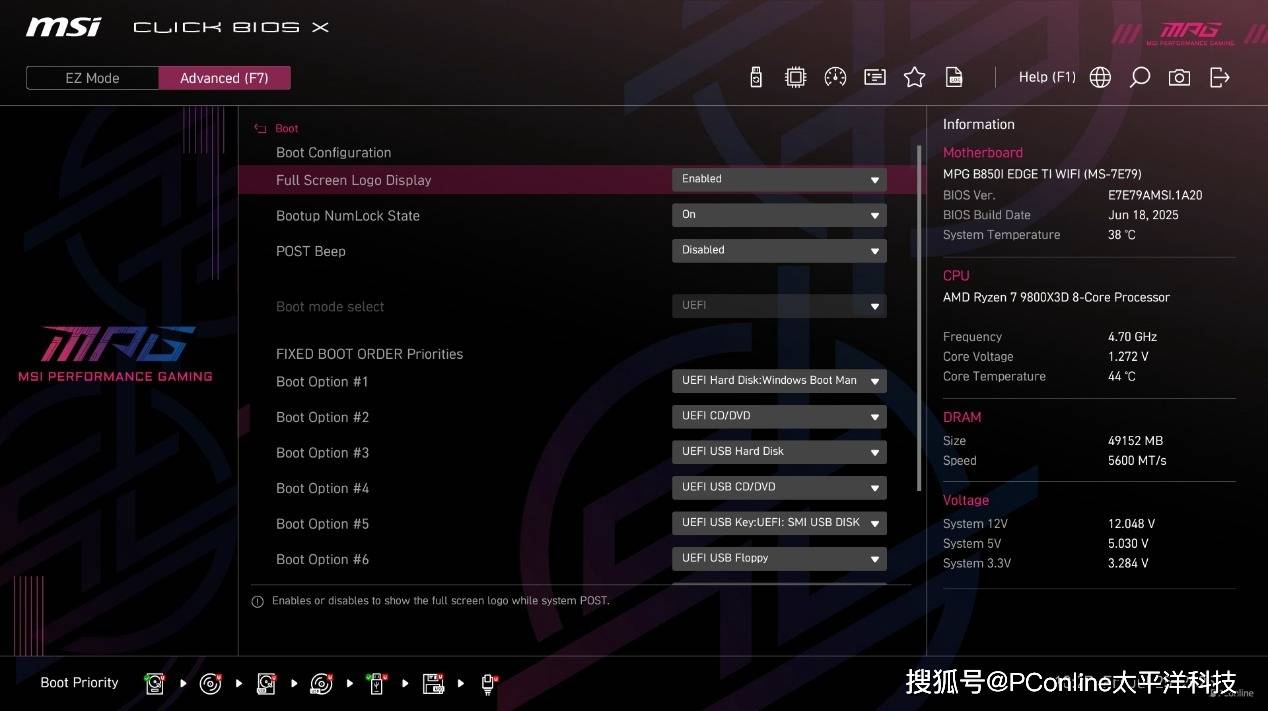Click System 3.3V 3.284 V value
The image size is (1268, 711).
[1128, 564]
